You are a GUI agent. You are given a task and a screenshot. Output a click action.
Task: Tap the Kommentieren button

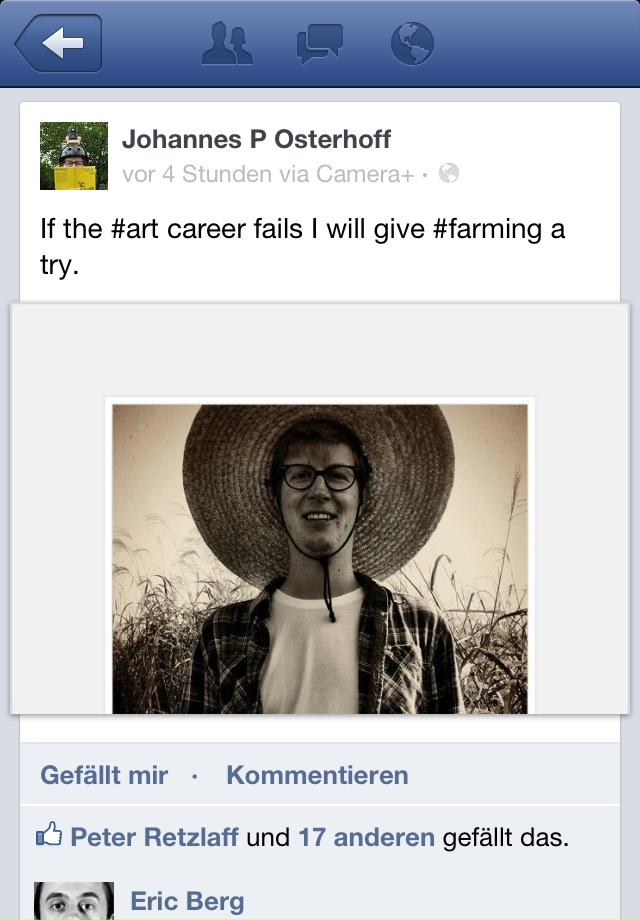(317, 775)
